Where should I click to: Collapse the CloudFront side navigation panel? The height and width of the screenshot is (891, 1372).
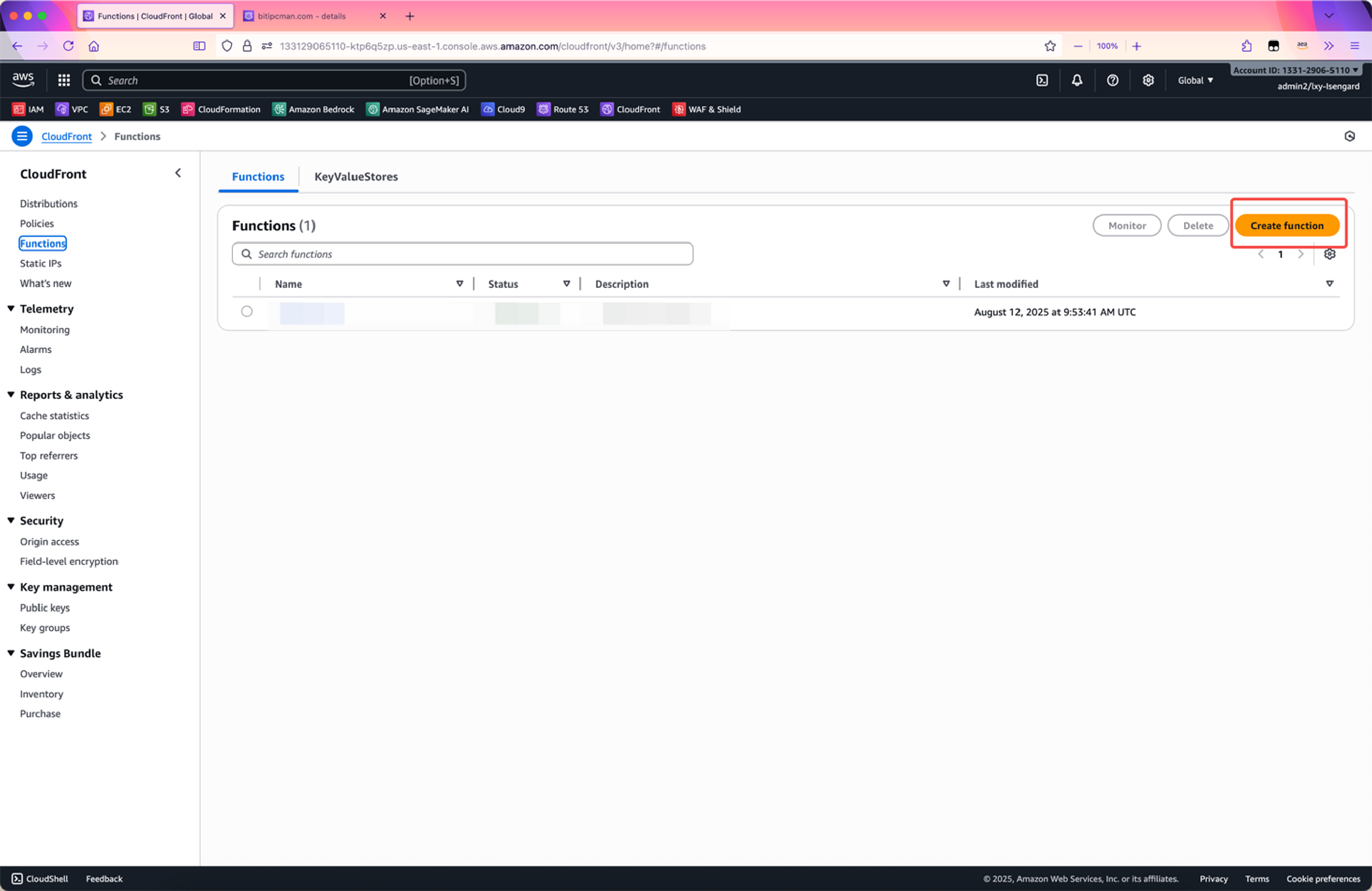point(178,173)
